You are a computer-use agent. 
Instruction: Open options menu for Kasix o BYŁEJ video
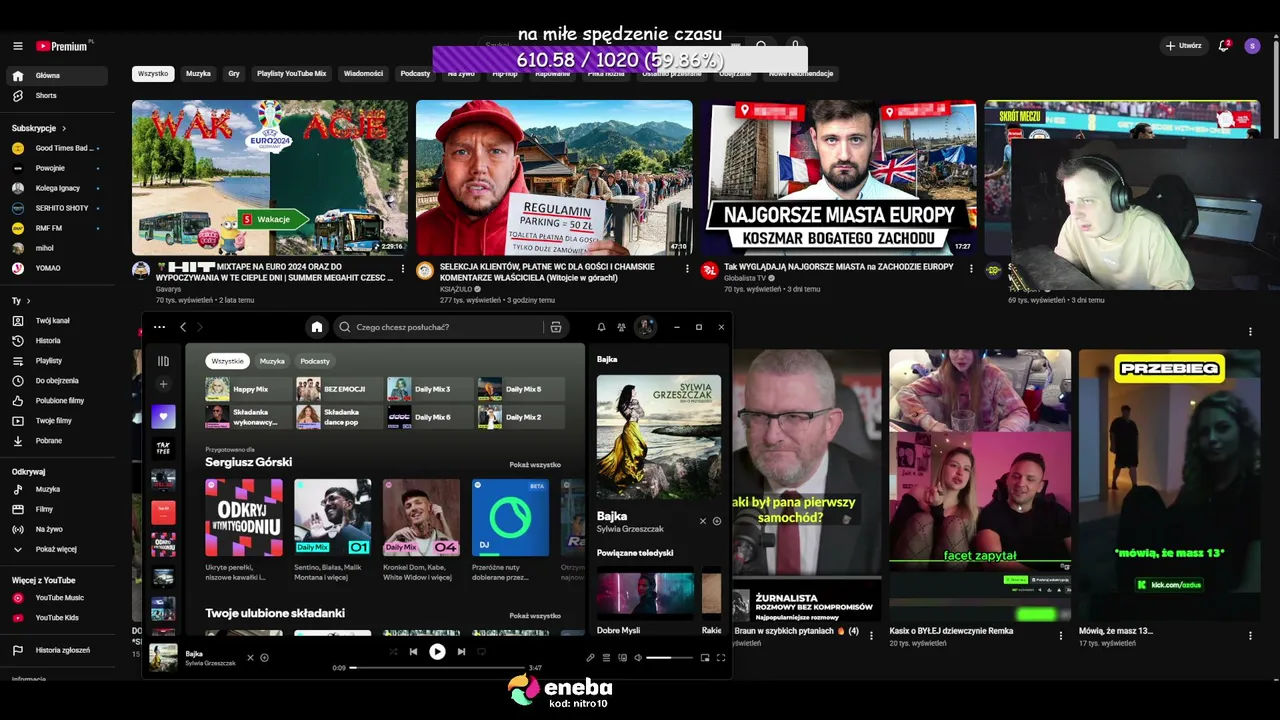(1061, 635)
